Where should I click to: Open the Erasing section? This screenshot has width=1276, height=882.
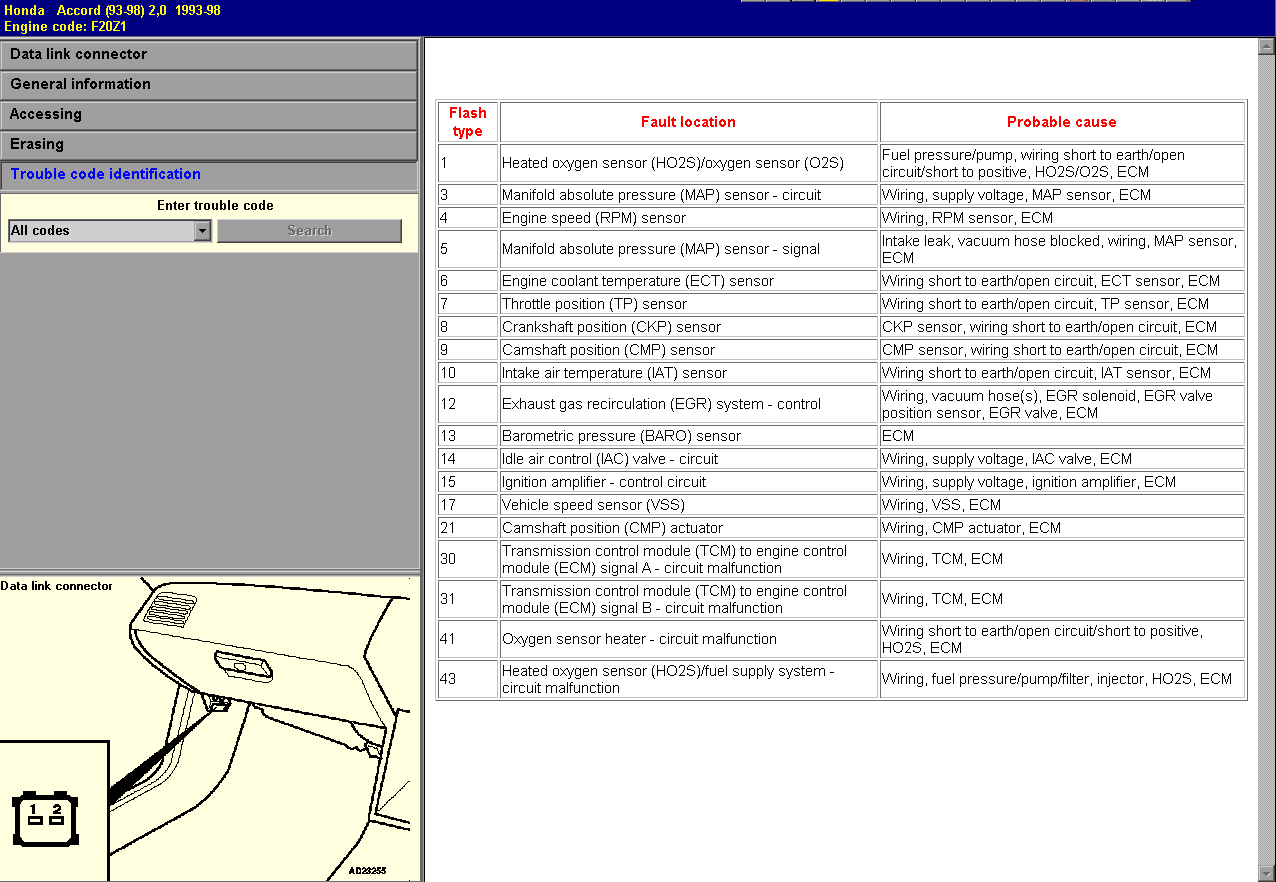tap(209, 145)
